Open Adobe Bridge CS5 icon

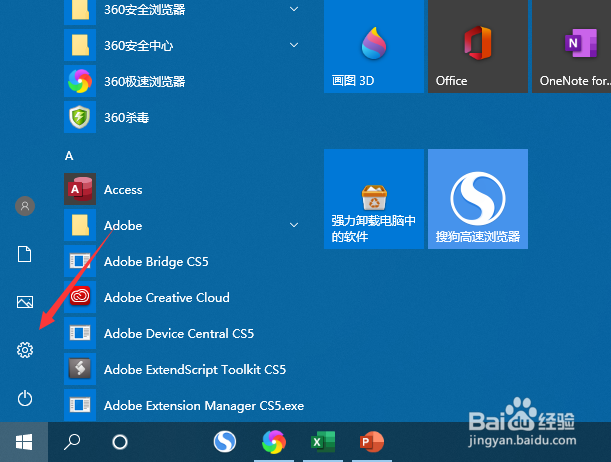coord(80,261)
